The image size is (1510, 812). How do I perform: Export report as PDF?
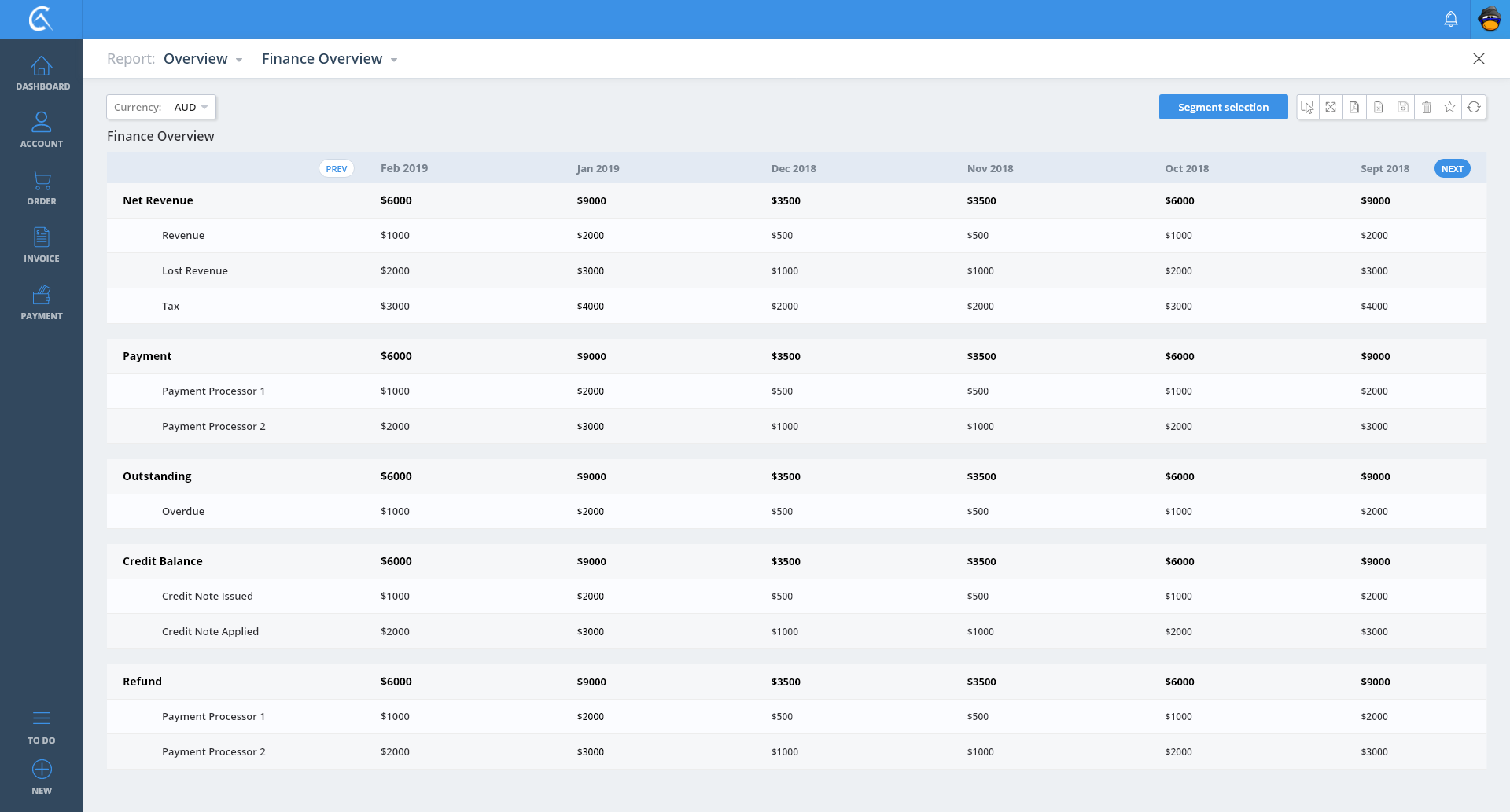click(1354, 107)
